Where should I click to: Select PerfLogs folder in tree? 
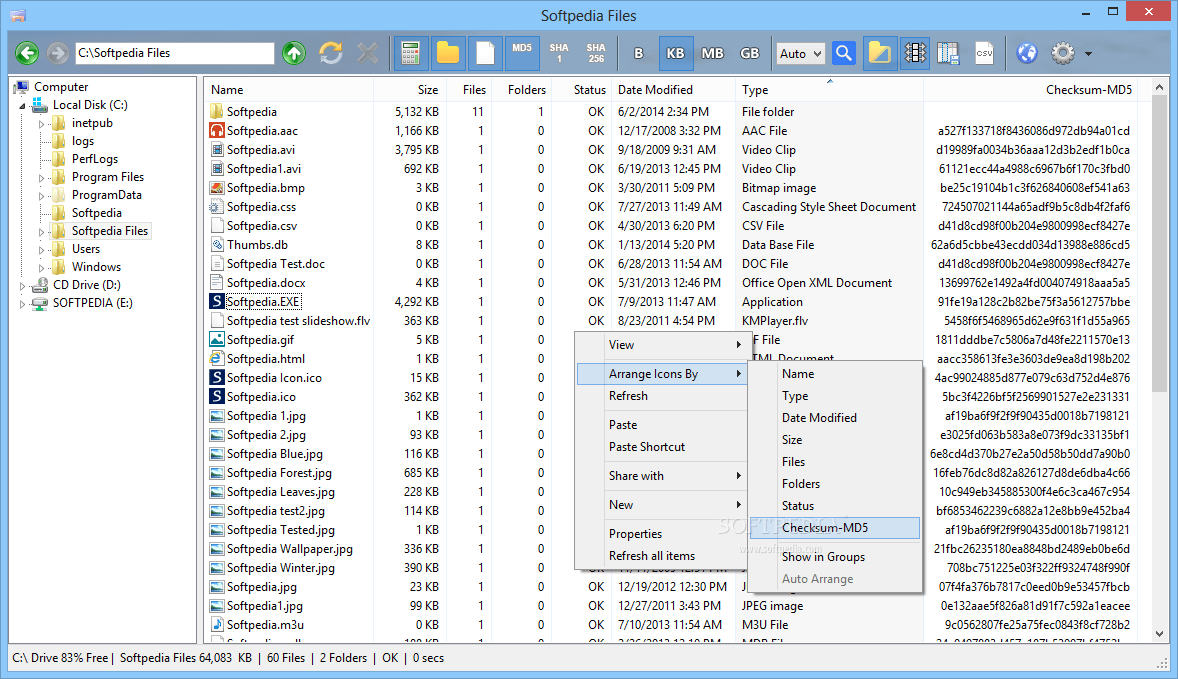click(95, 158)
